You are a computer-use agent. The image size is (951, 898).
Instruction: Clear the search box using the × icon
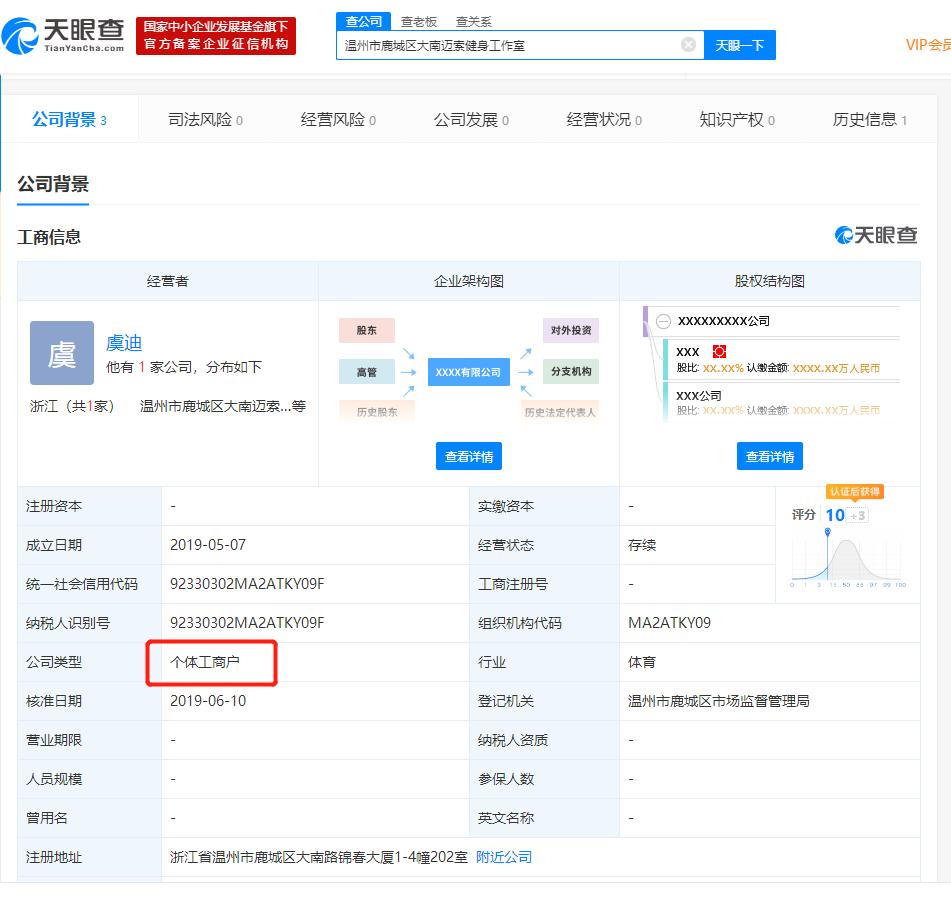[x=688, y=44]
